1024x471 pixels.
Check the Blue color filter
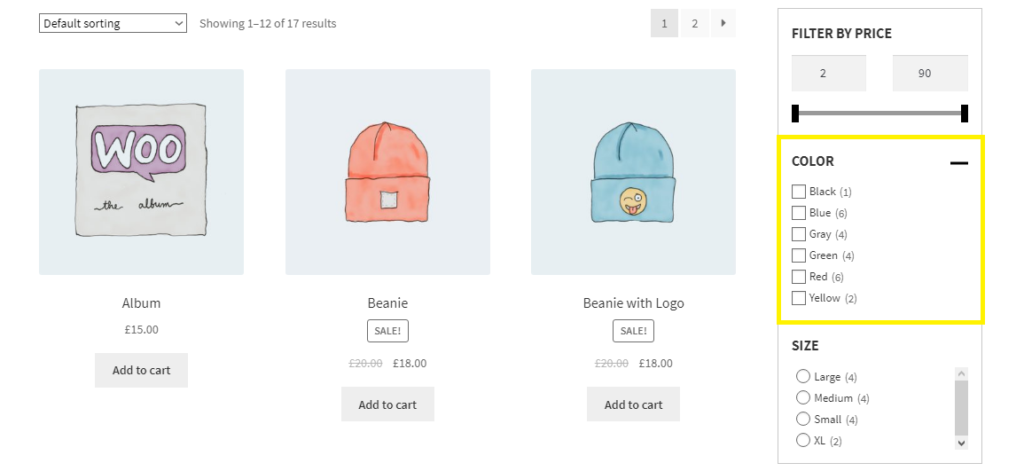(x=798, y=213)
